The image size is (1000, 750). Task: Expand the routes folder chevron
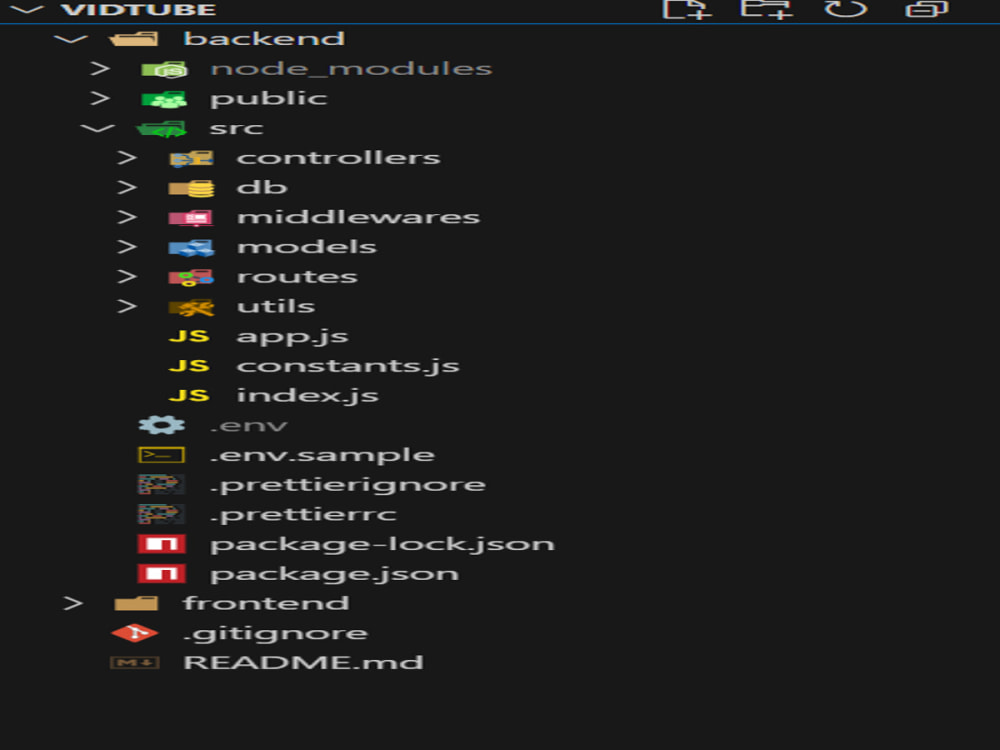click(x=127, y=277)
